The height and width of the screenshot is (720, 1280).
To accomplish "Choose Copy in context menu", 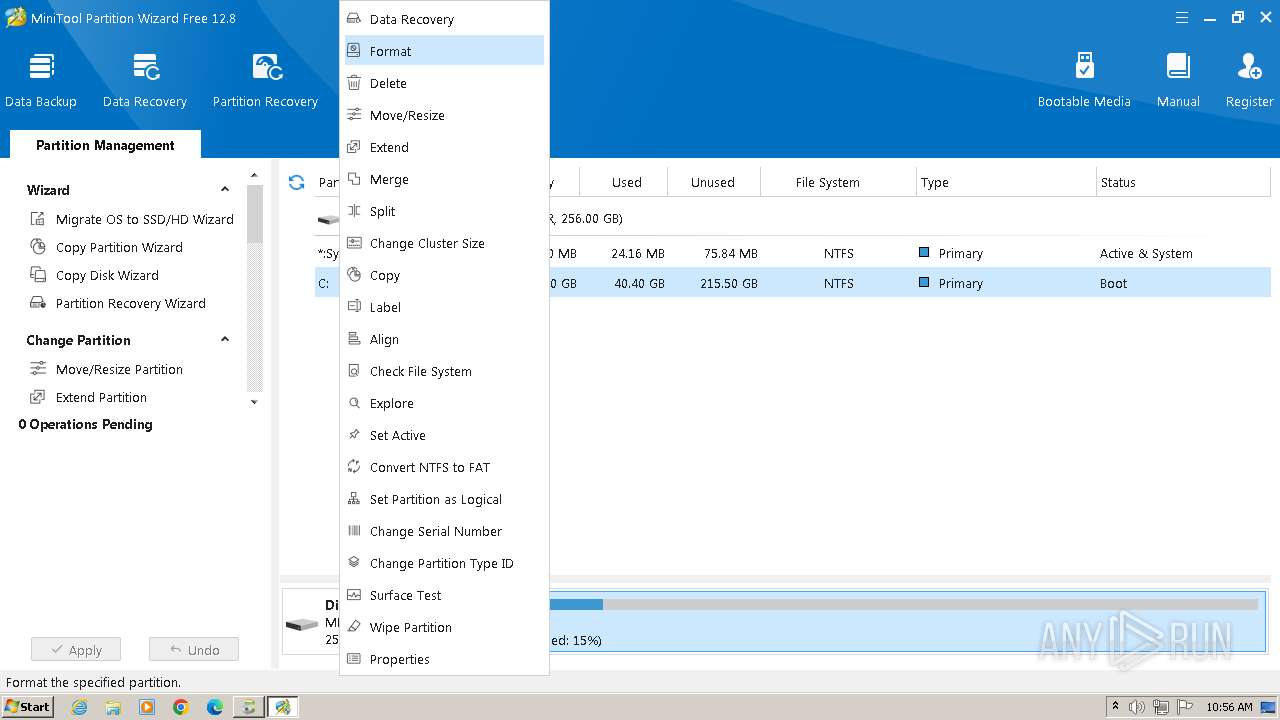I will [x=444, y=275].
